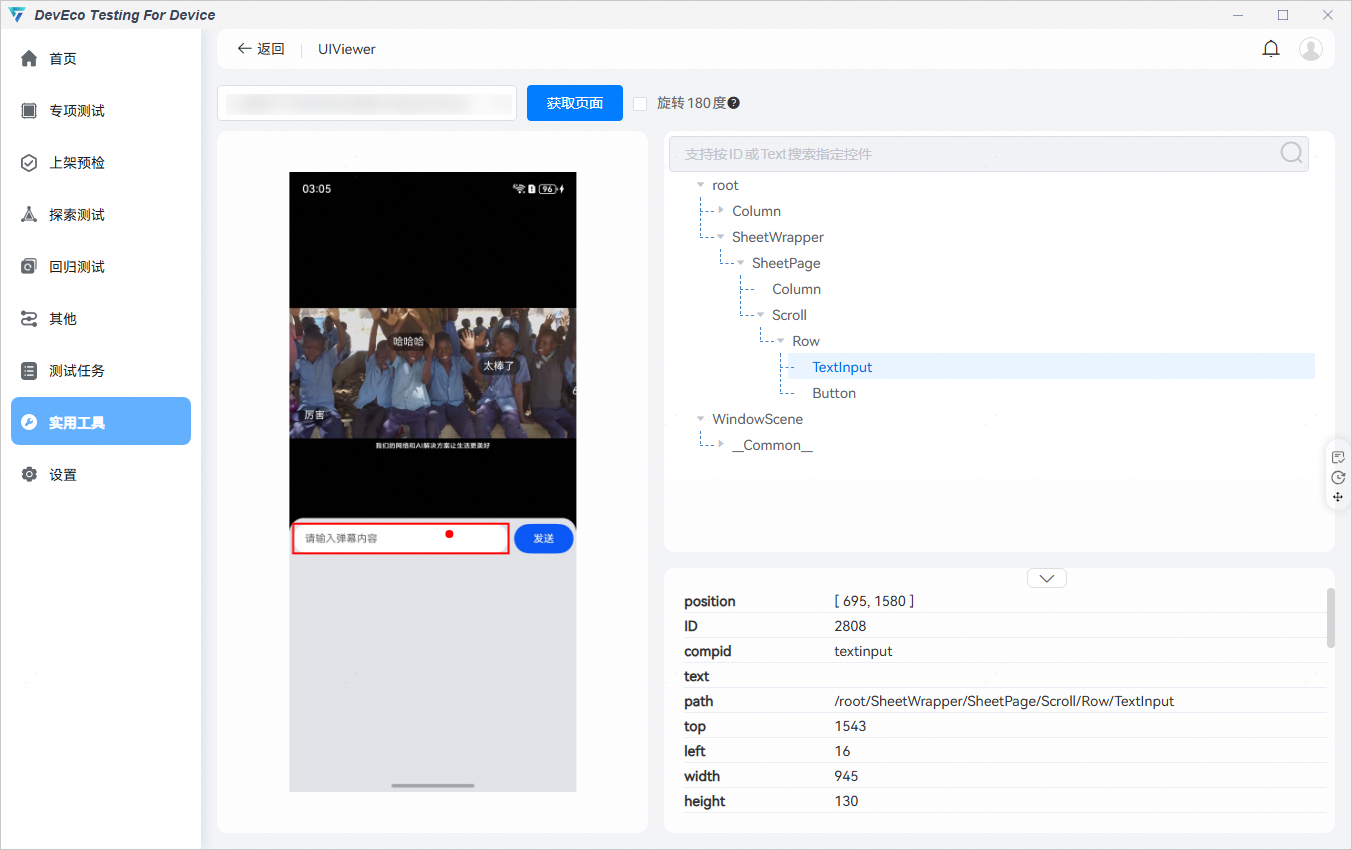
Task: Click the DevEco Testing logo icon
Action: click(17, 15)
